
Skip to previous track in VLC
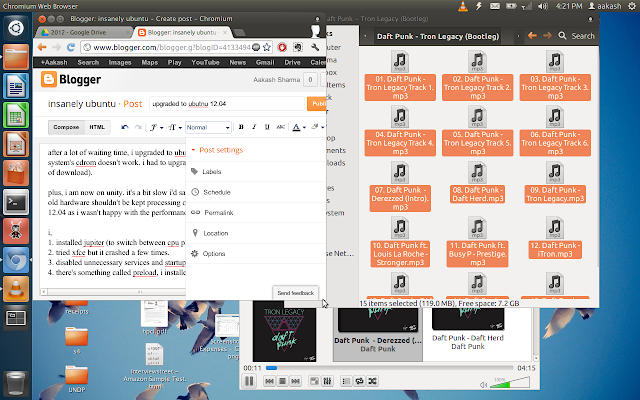269,381
